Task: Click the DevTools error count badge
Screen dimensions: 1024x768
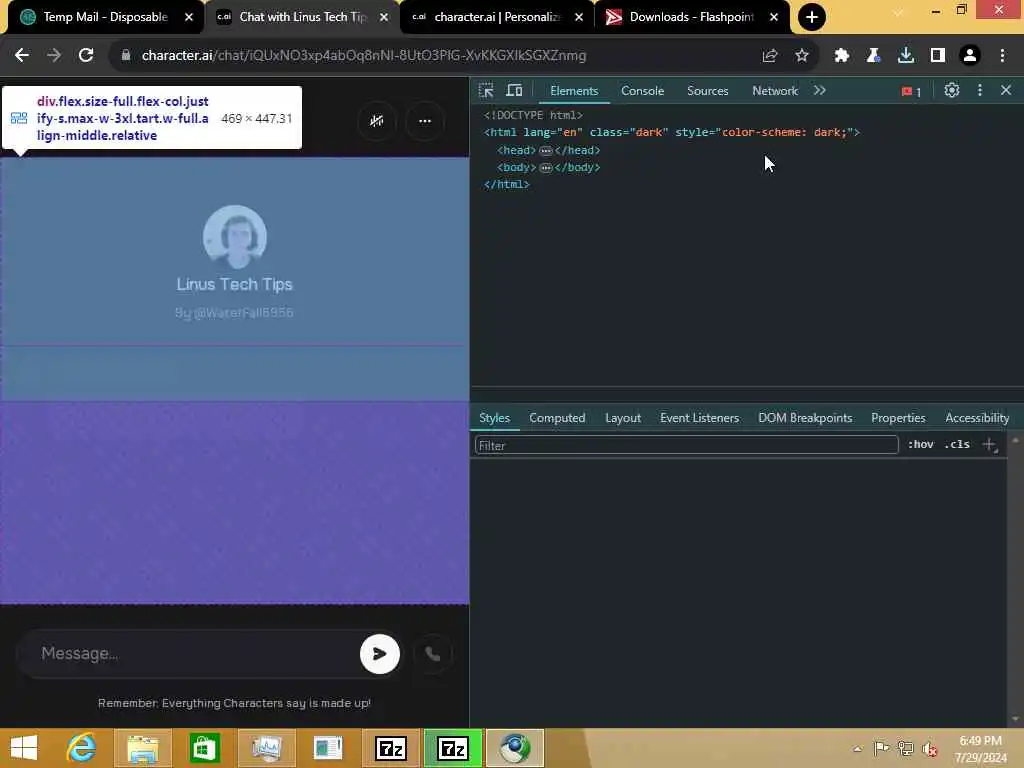Action: coord(911,91)
